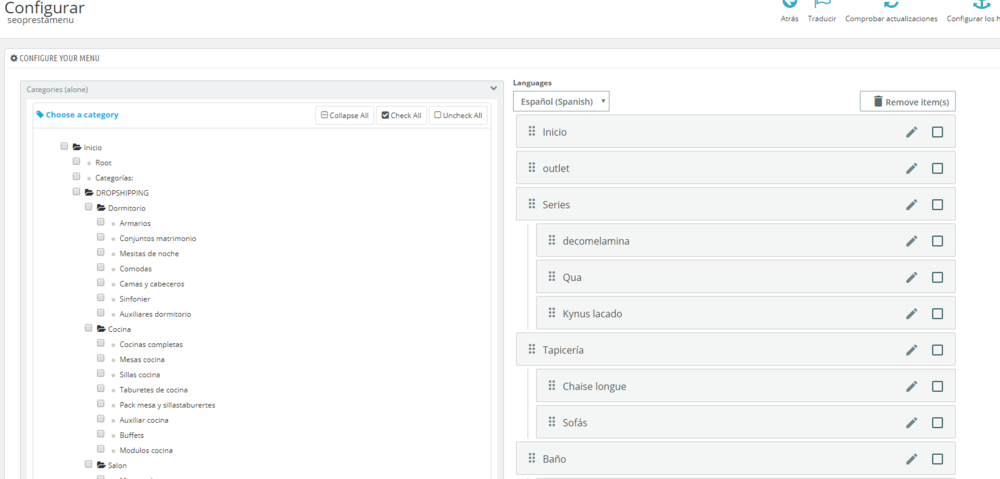1000x479 pixels.
Task: Click the Traducir flag icon
Action: coord(822,4)
